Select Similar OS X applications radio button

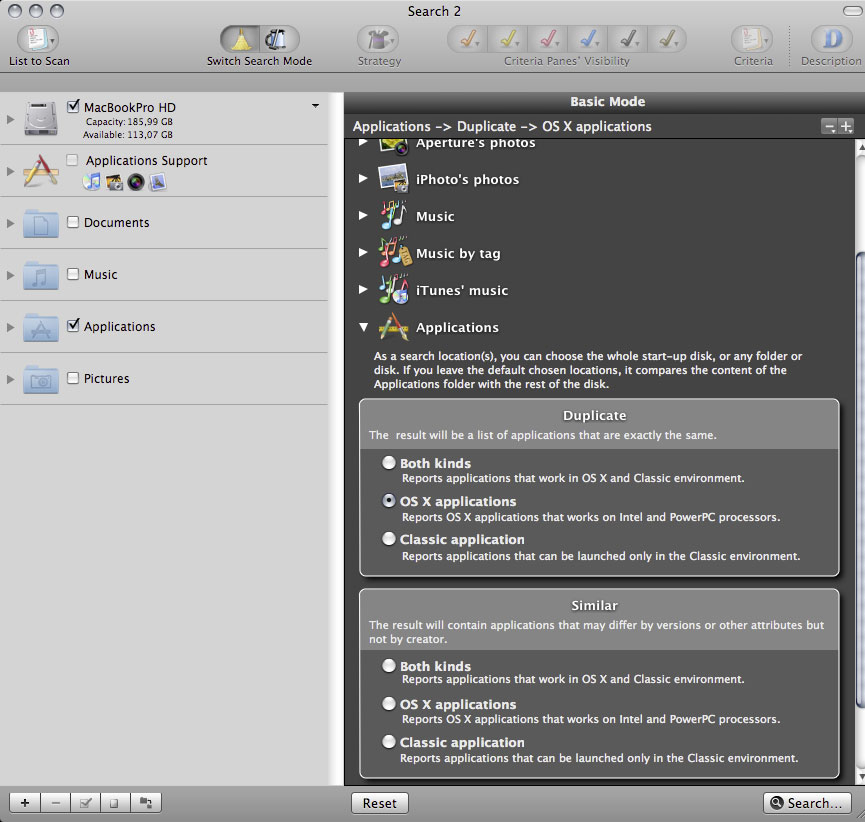point(389,703)
